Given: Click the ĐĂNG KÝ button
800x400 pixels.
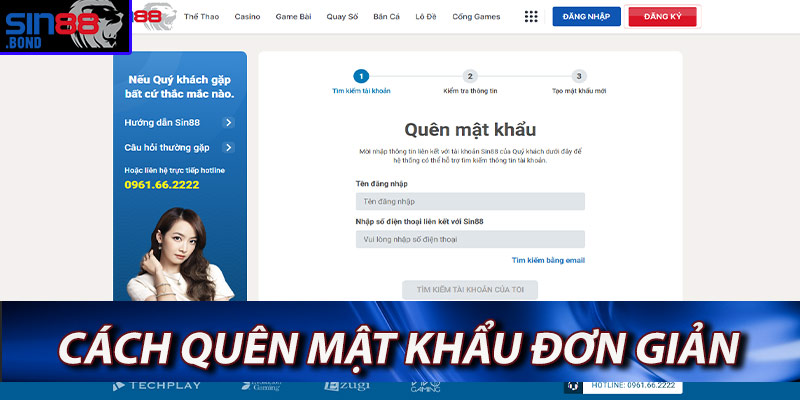Looking at the screenshot, I should point(662,16).
